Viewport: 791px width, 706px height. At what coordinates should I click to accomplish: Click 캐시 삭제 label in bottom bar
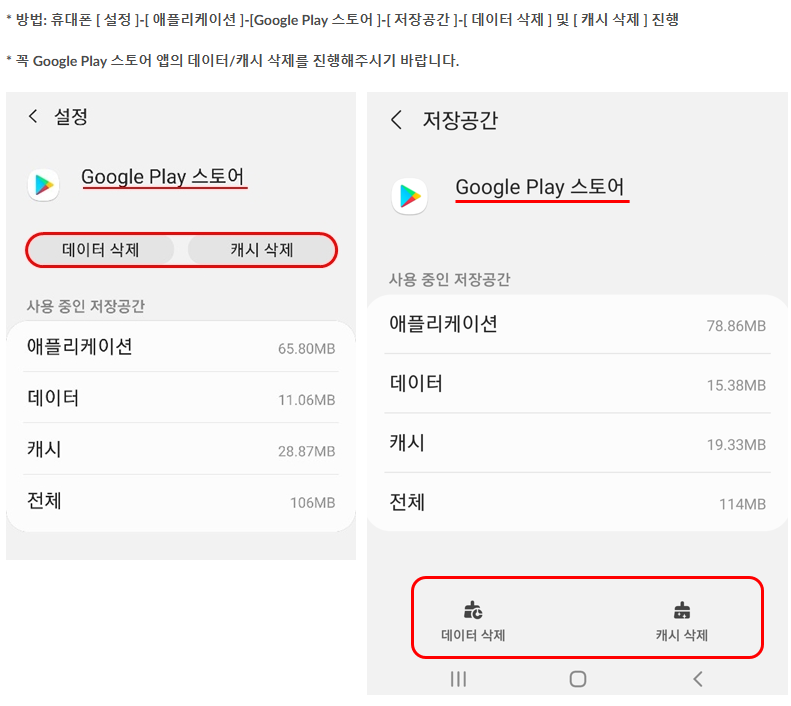point(682,635)
